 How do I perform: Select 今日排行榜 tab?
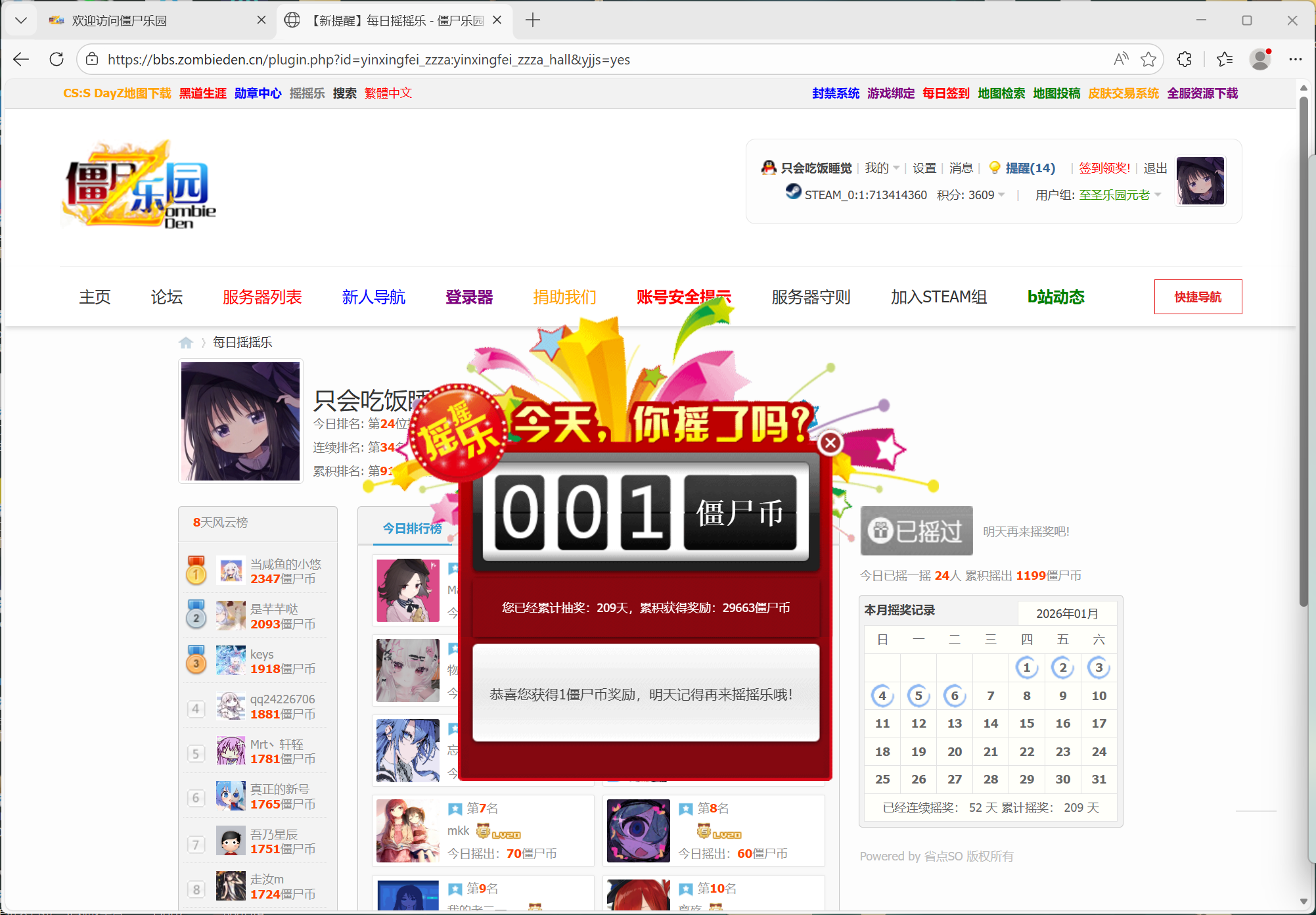click(412, 528)
